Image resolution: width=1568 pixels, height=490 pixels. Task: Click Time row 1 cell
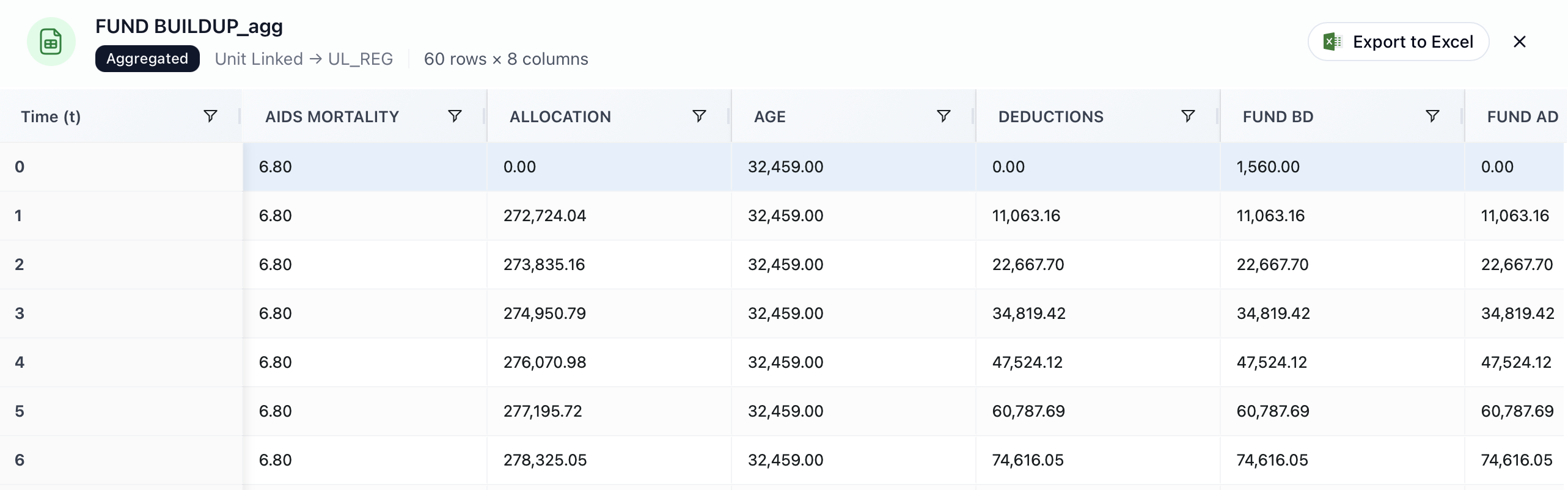(x=121, y=216)
